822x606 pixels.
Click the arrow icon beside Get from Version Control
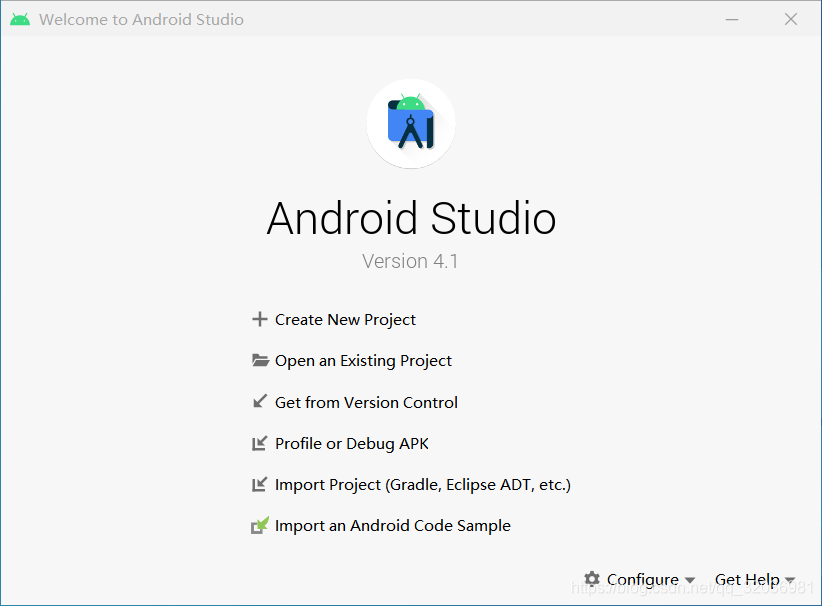[260, 402]
